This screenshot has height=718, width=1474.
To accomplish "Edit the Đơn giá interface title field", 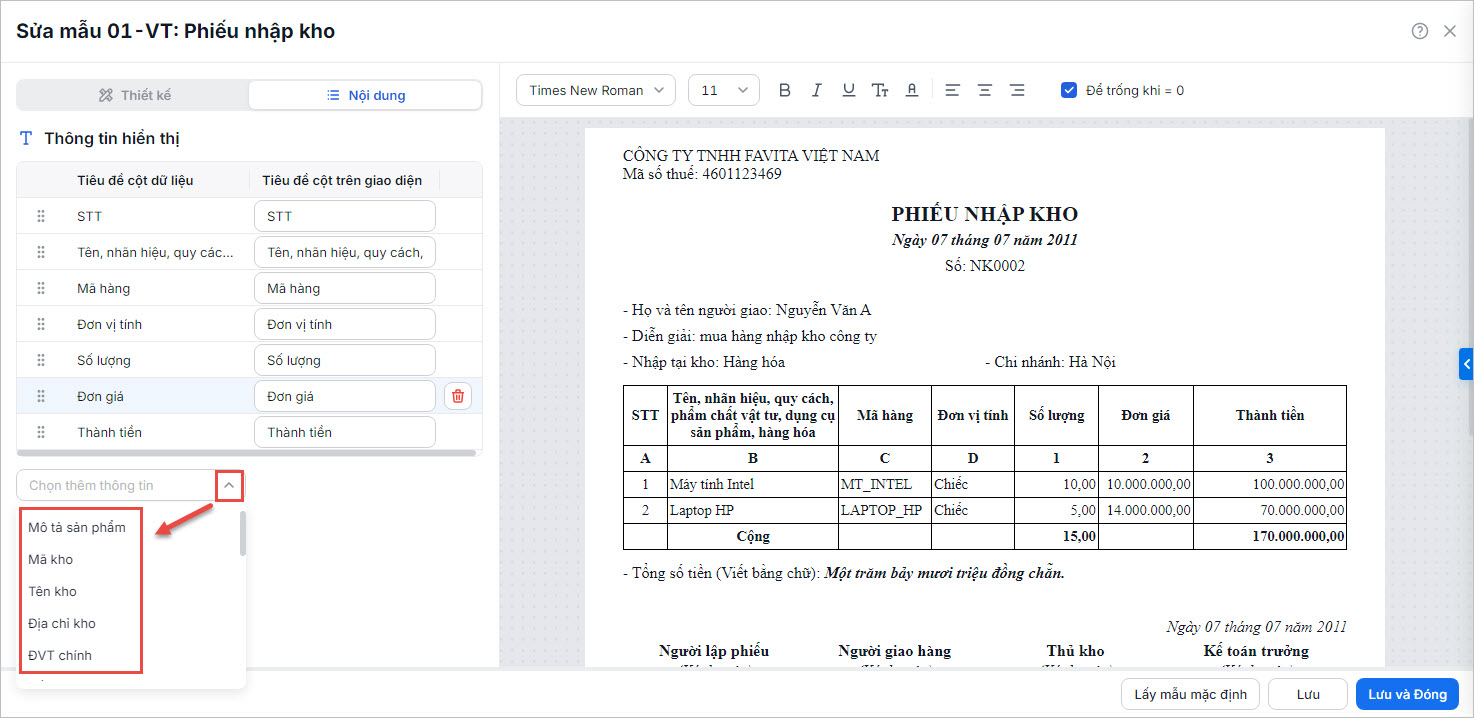I will tap(345, 396).
